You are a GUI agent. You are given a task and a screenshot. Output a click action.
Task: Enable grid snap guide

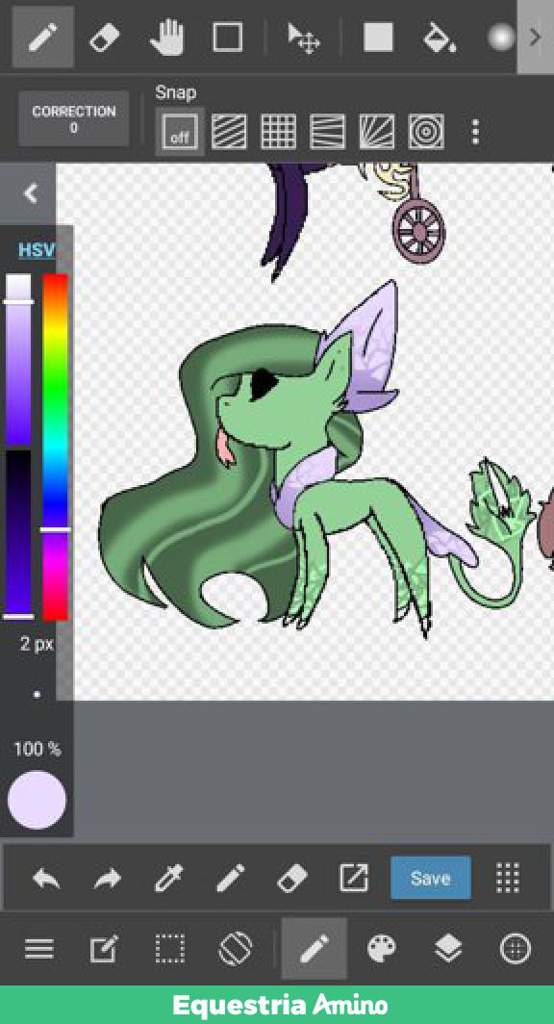click(x=278, y=132)
